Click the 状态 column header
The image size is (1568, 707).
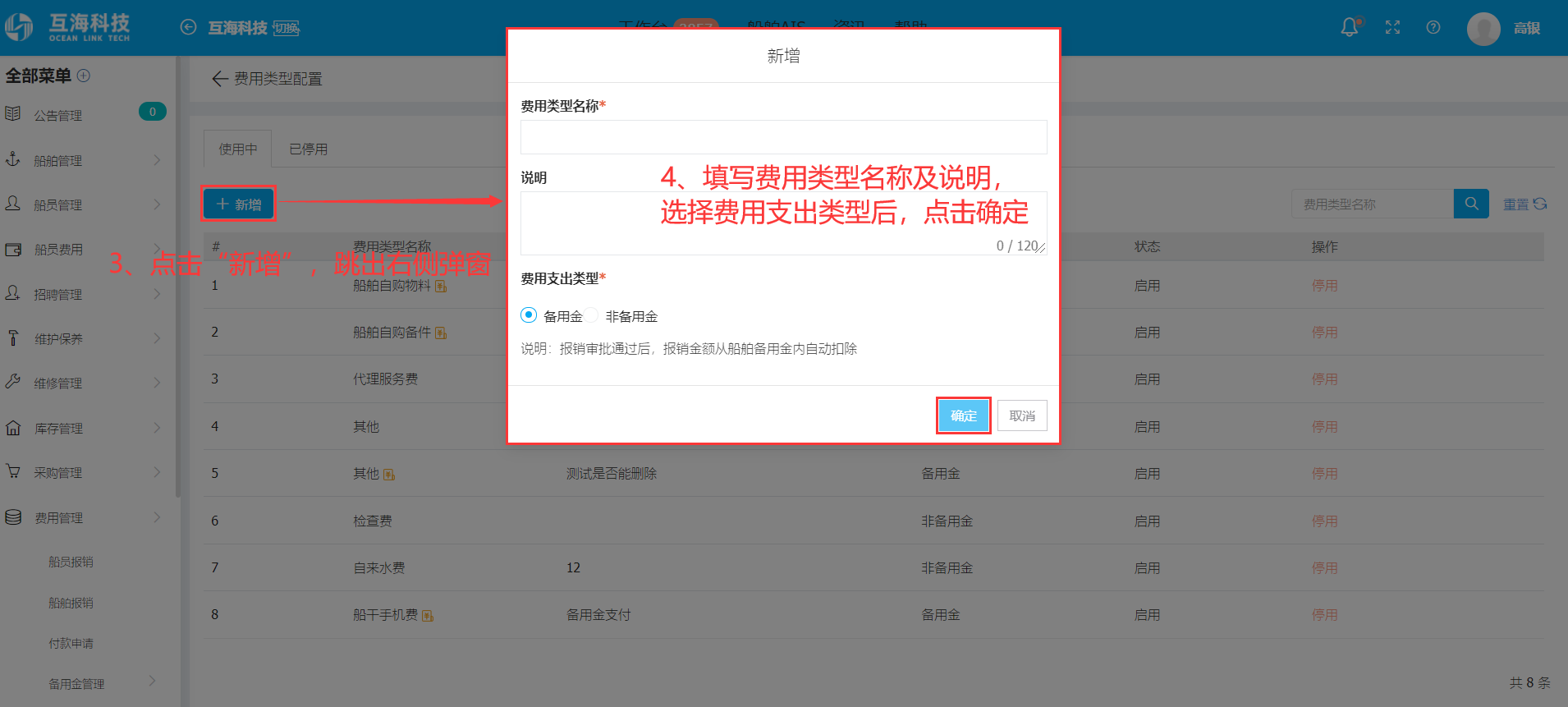1147,246
